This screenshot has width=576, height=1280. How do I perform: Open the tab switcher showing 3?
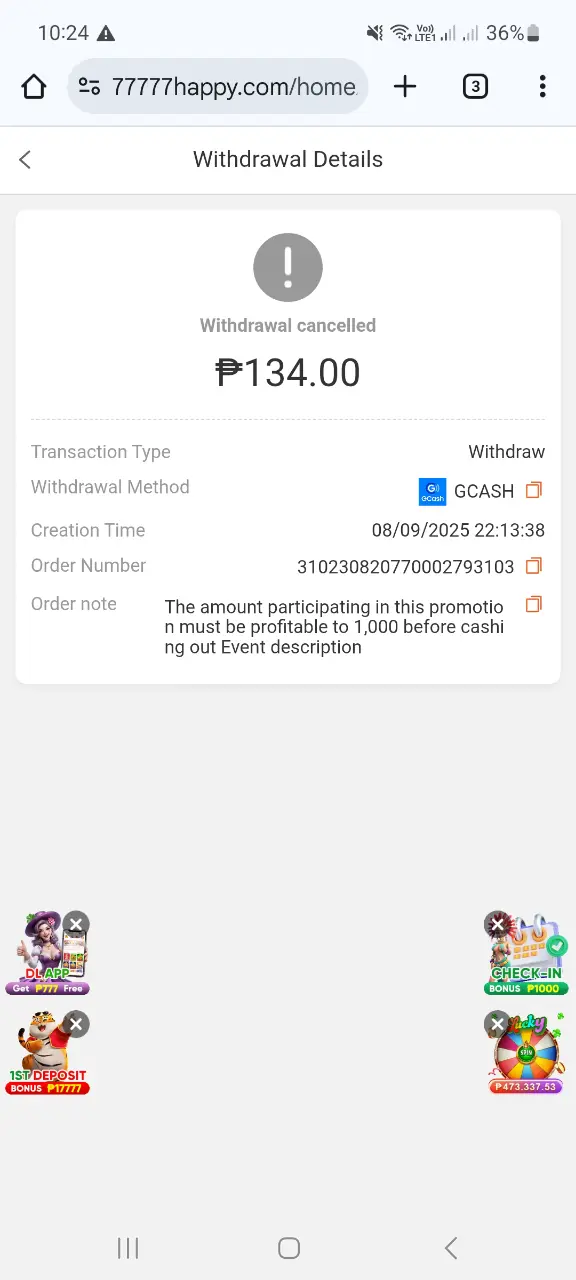pos(475,87)
